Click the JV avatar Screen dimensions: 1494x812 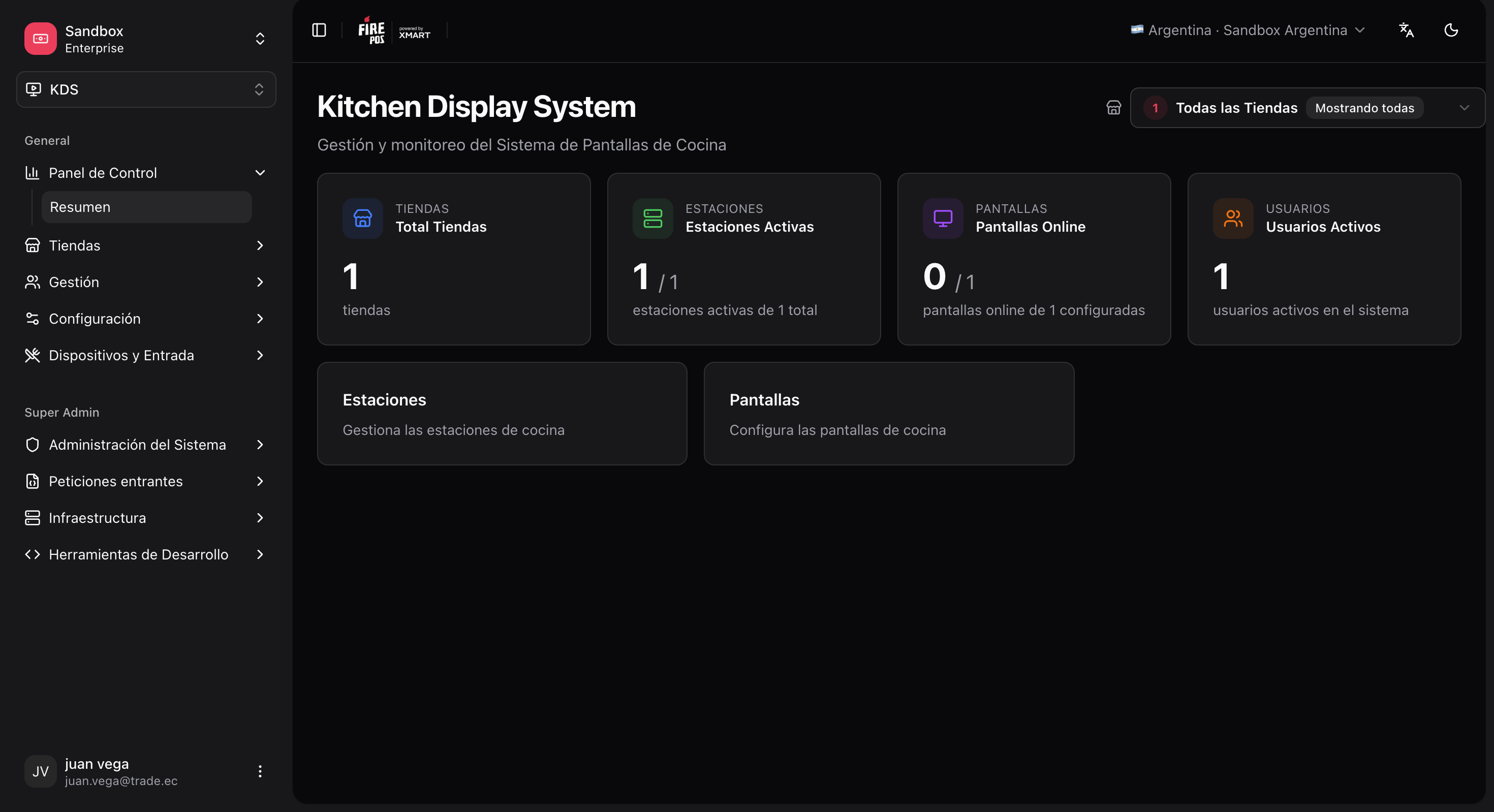41,771
